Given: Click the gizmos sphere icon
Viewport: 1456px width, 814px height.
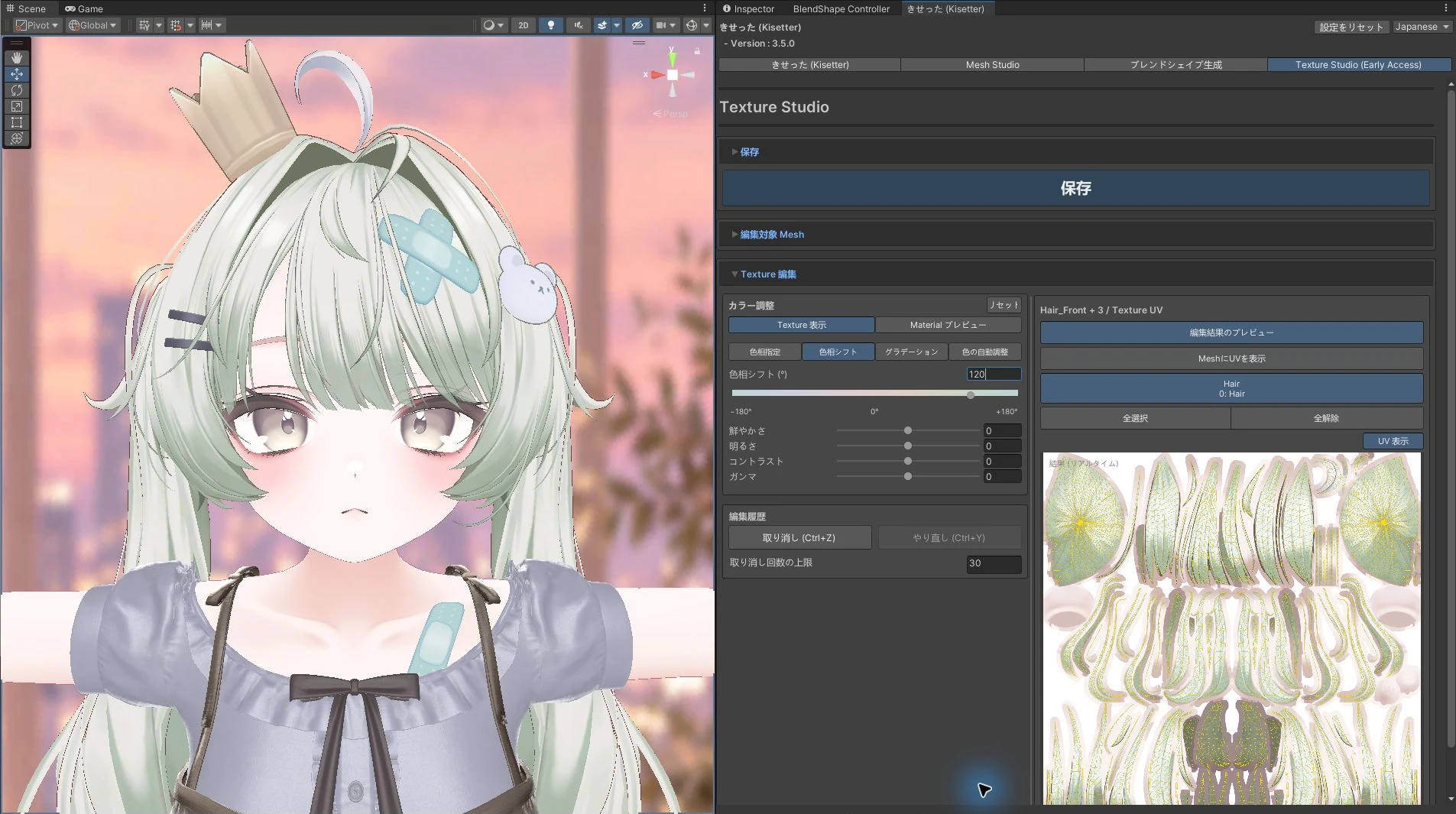Looking at the screenshot, I should pyautogui.click(x=692, y=25).
